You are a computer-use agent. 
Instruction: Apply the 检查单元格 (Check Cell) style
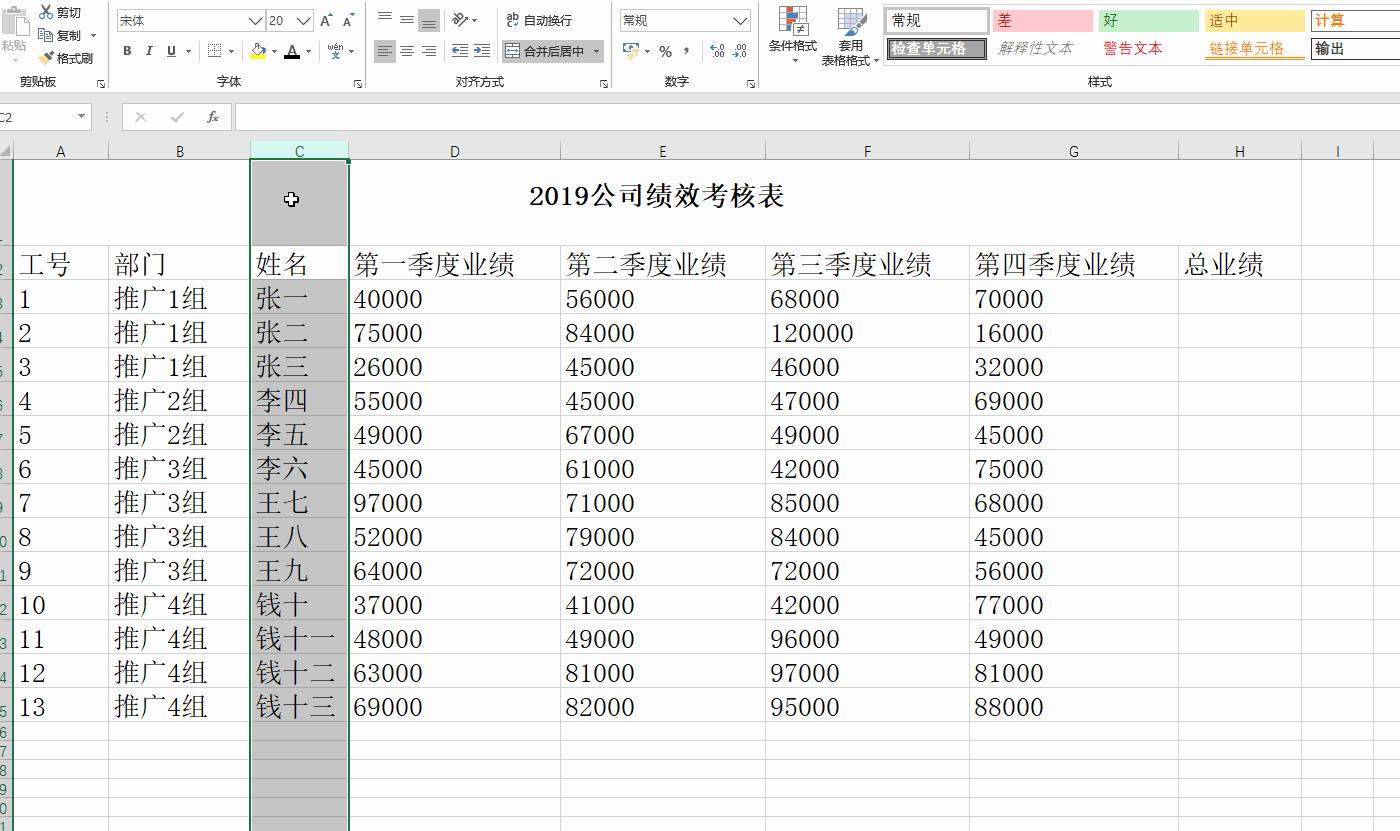[x=936, y=48]
